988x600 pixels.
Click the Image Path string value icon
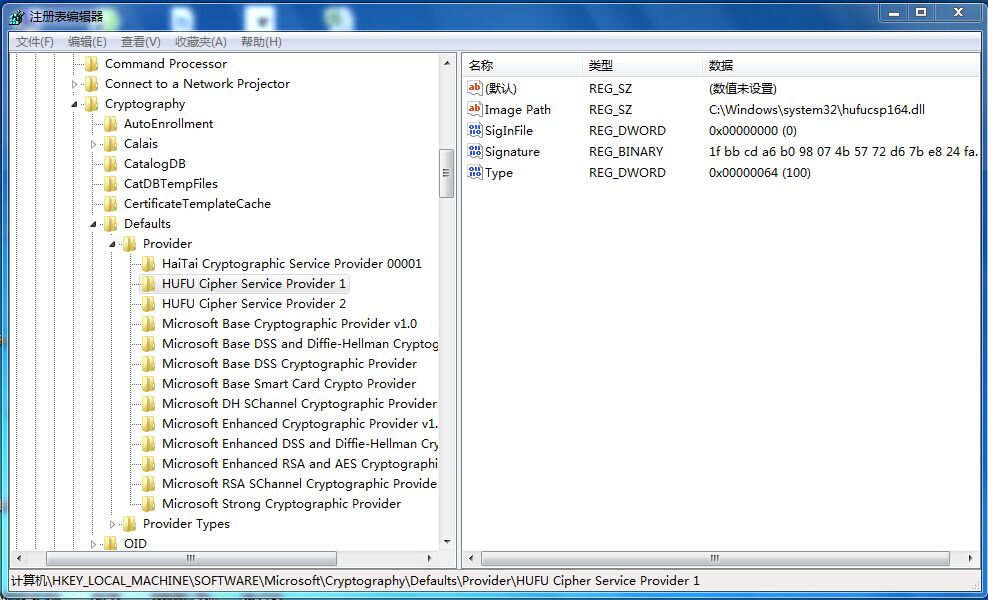475,110
